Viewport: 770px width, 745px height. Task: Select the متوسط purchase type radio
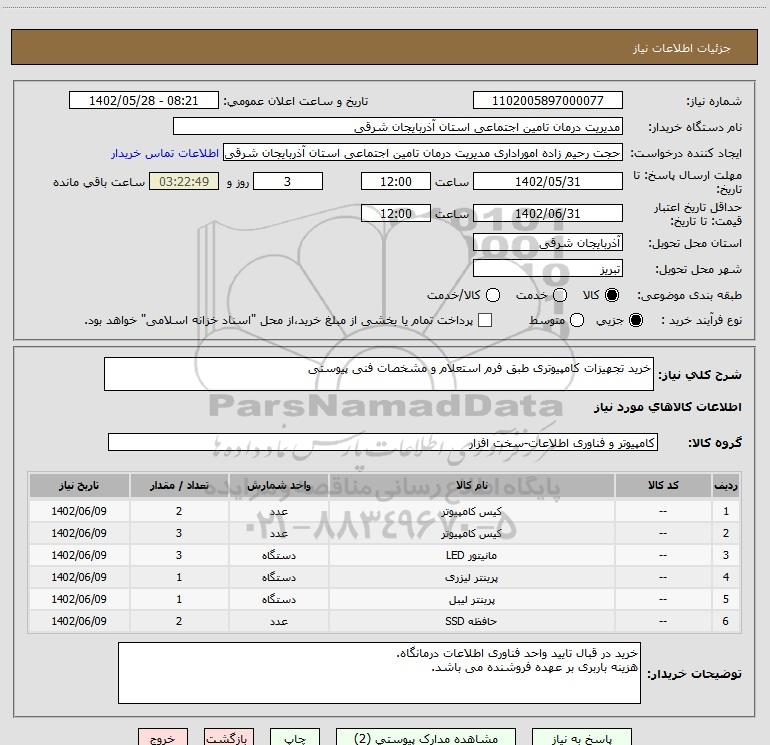tap(577, 320)
